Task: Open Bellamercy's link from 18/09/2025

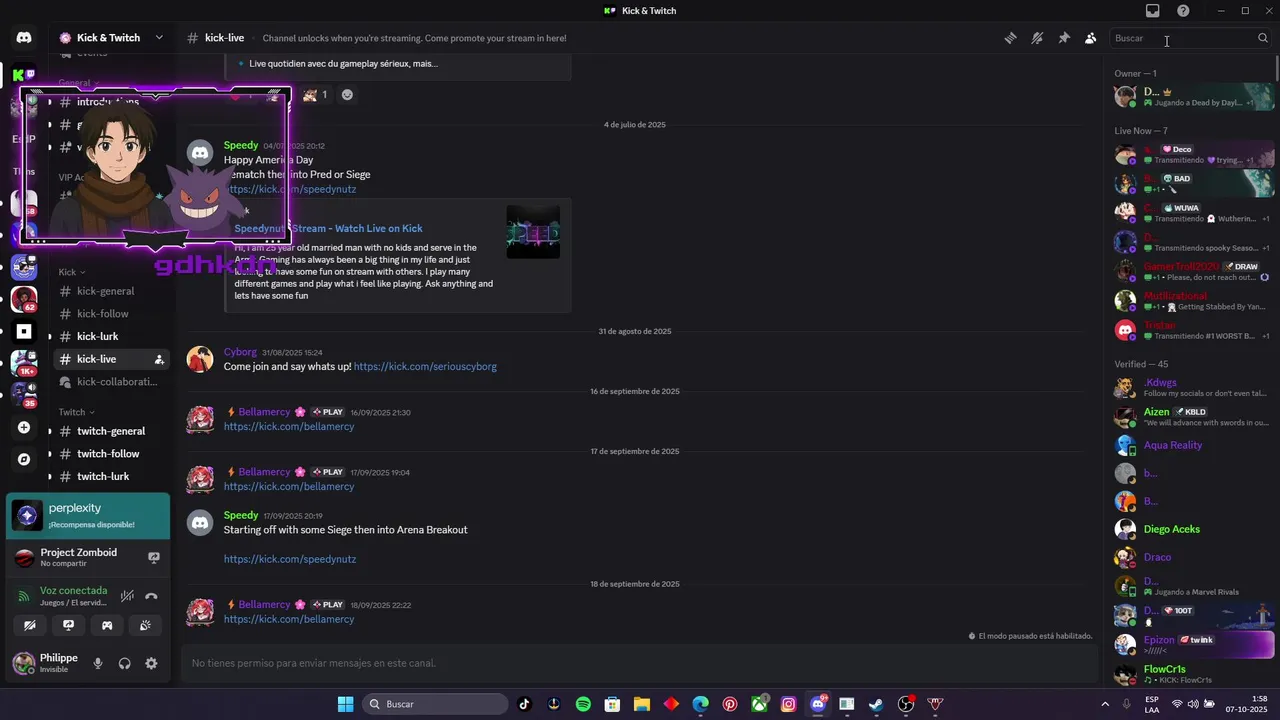Action: (289, 619)
